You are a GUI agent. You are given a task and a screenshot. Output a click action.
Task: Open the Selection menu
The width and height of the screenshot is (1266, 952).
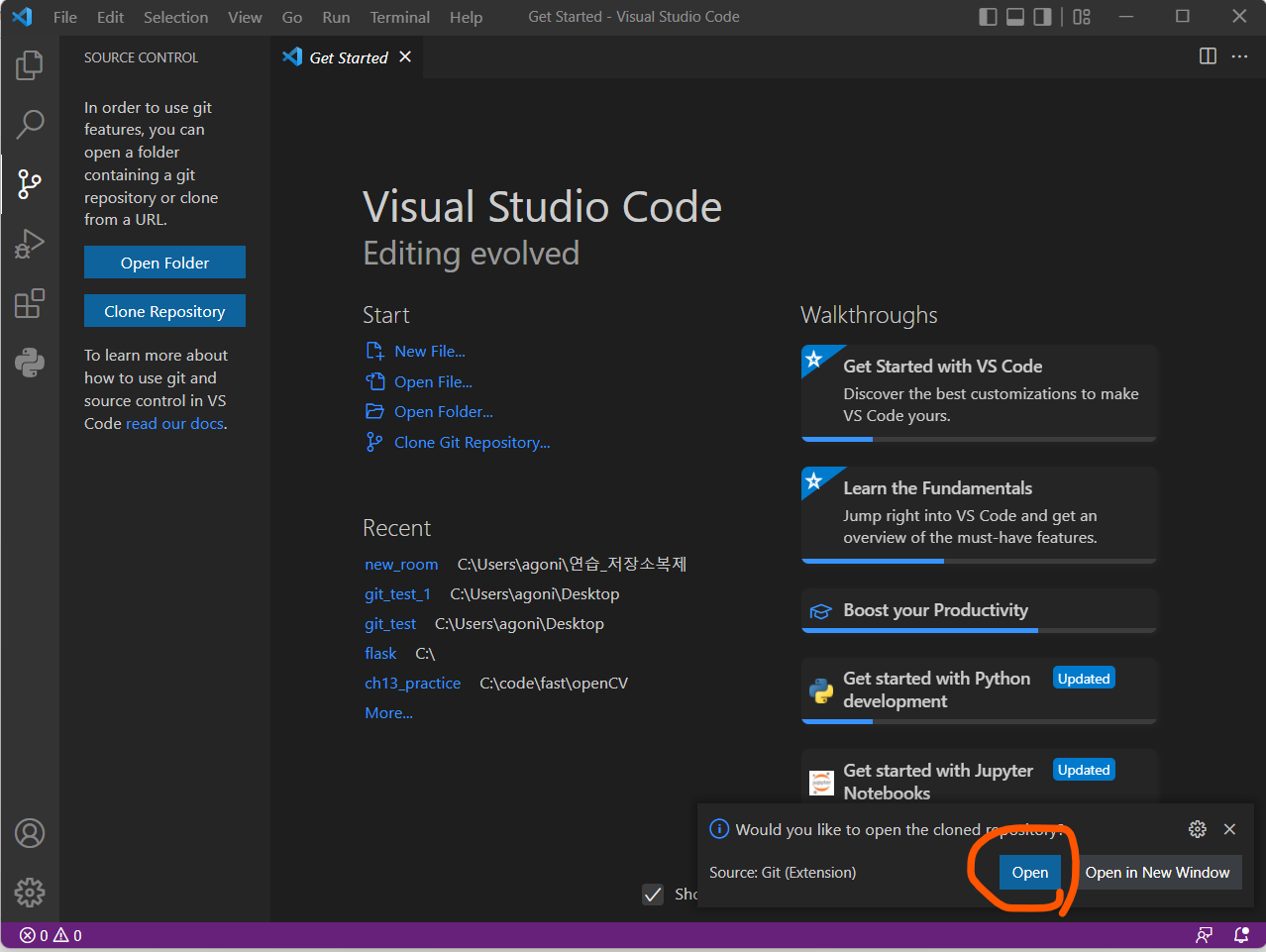[x=176, y=17]
